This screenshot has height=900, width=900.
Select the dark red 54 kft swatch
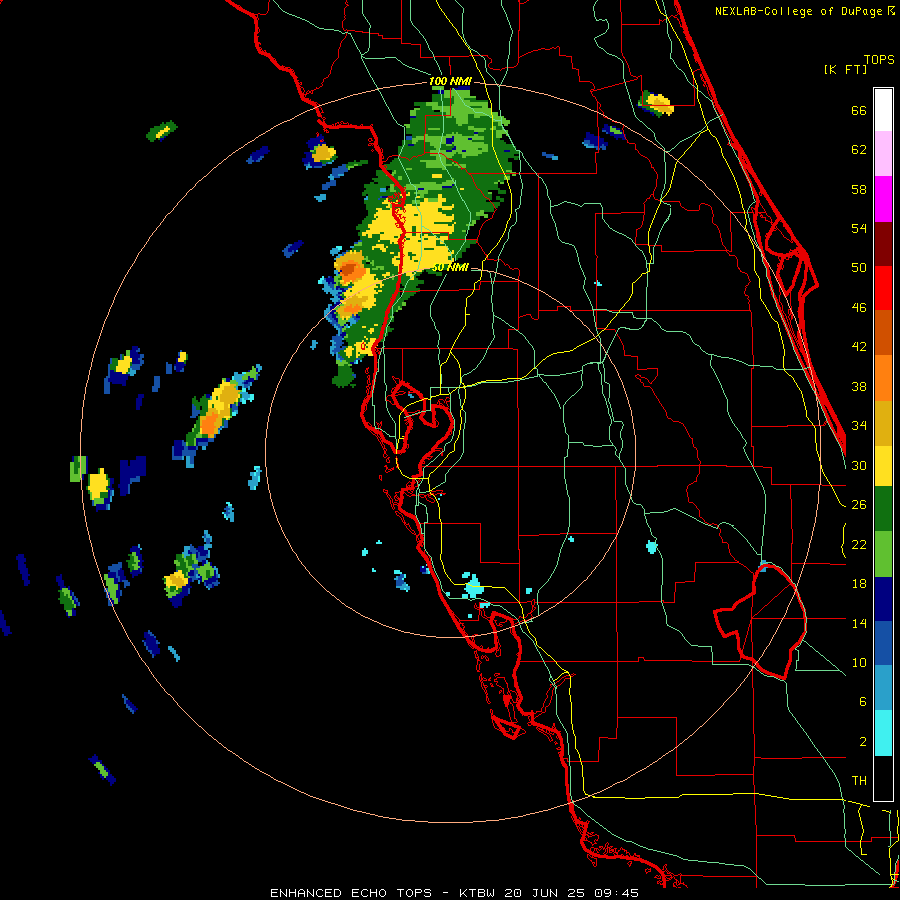883,243
